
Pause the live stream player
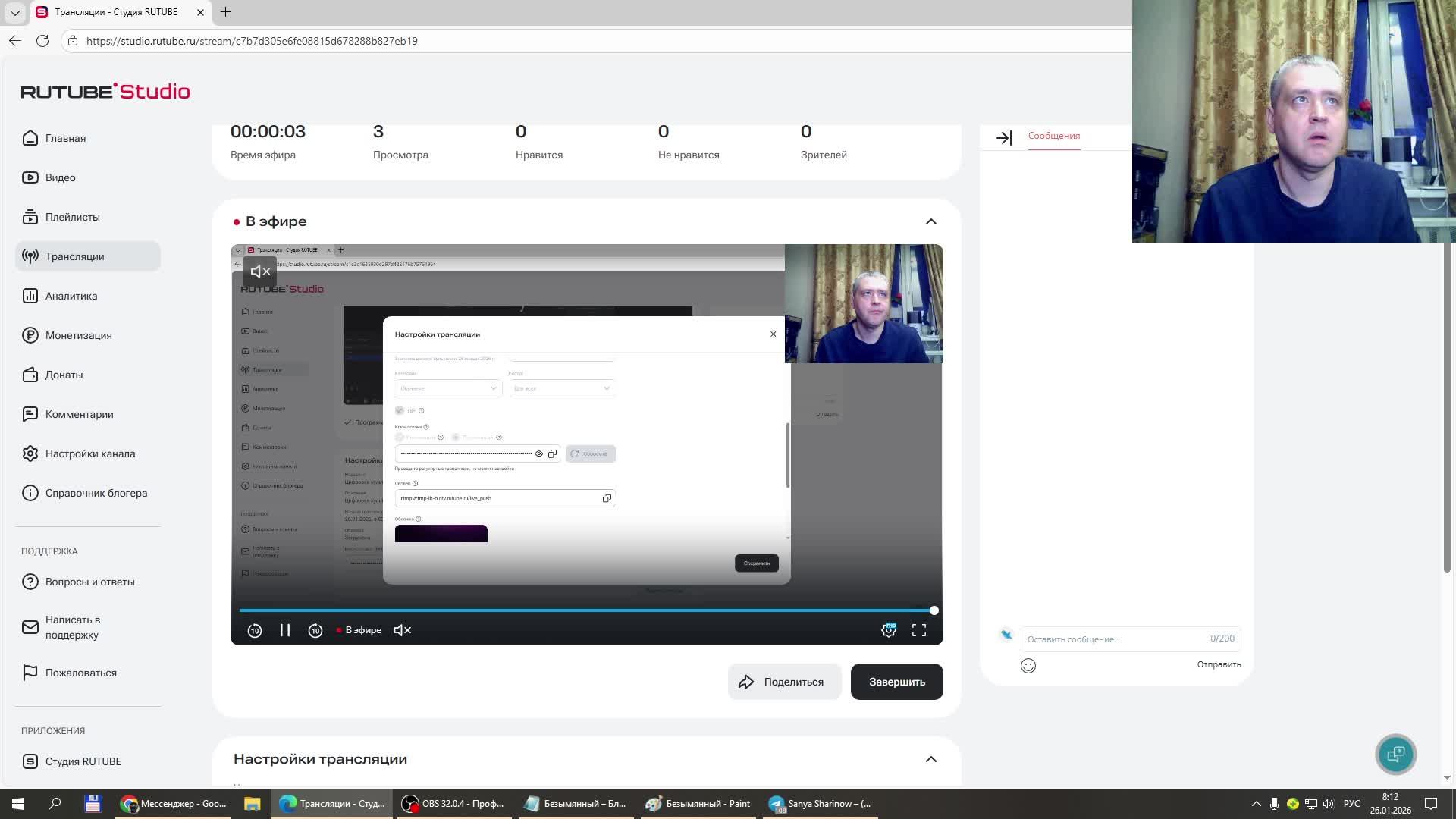coord(285,630)
